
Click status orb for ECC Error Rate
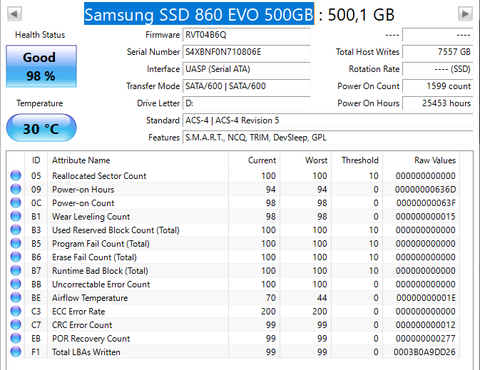point(16,311)
